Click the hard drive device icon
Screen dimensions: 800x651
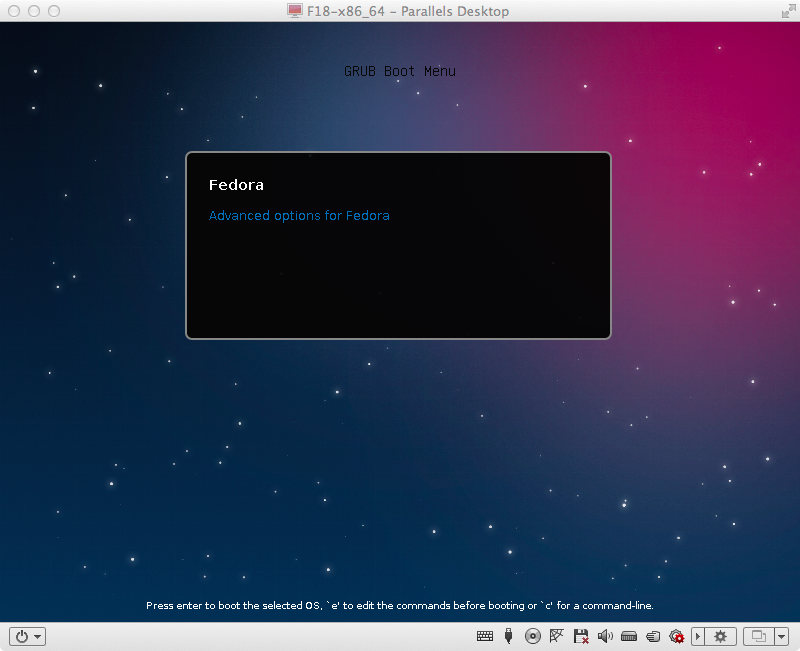tap(629, 636)
